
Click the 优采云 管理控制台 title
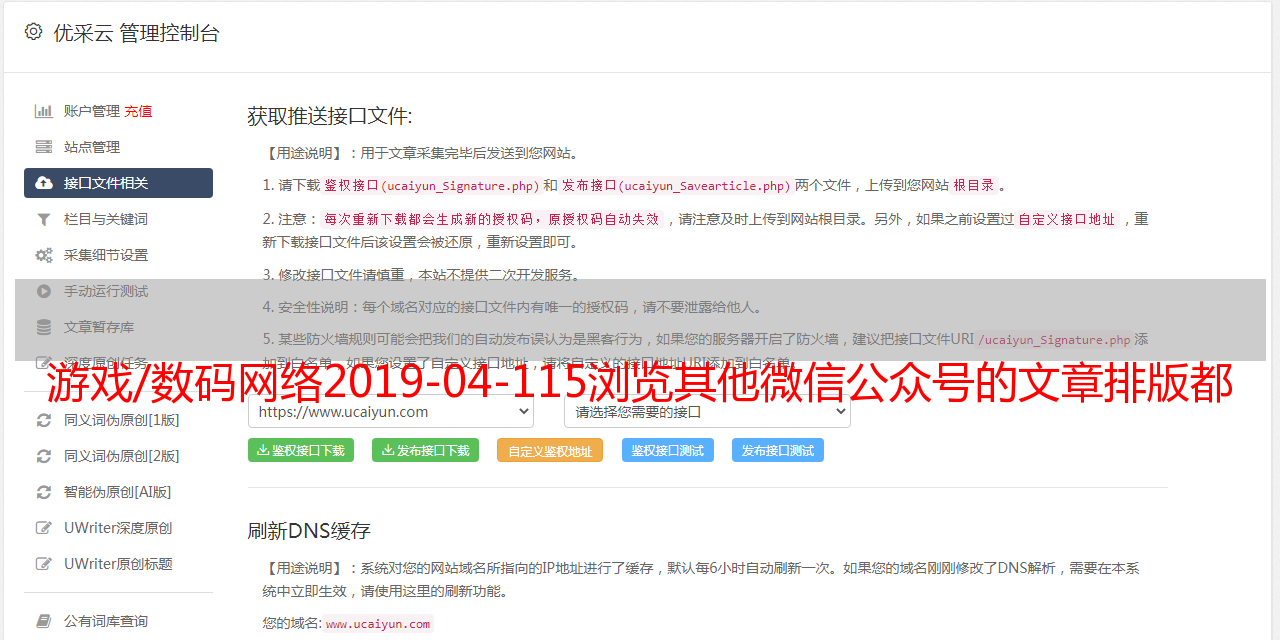click(x=136, y=33)
